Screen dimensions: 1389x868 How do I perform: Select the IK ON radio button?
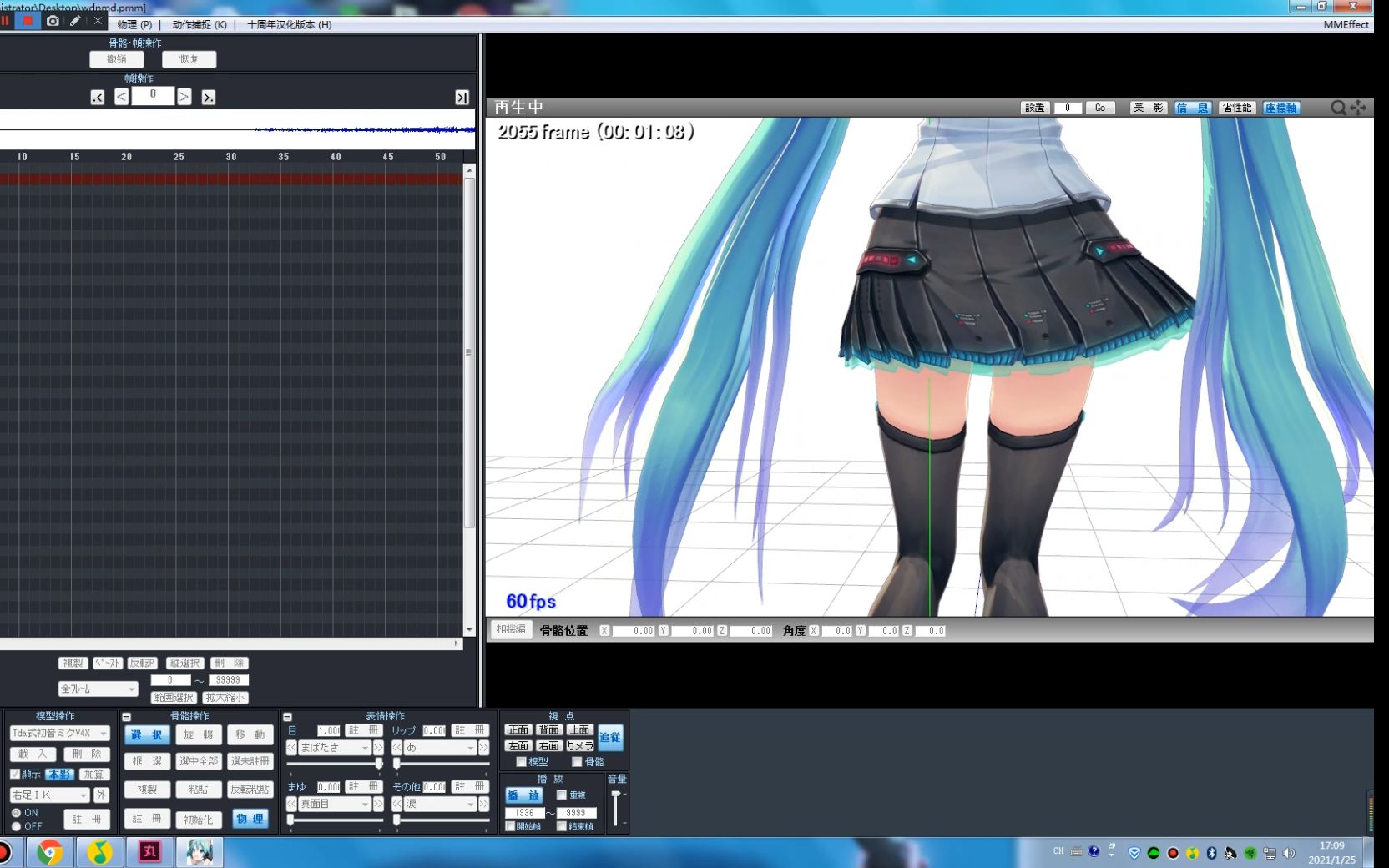click(x=16, y=813)
